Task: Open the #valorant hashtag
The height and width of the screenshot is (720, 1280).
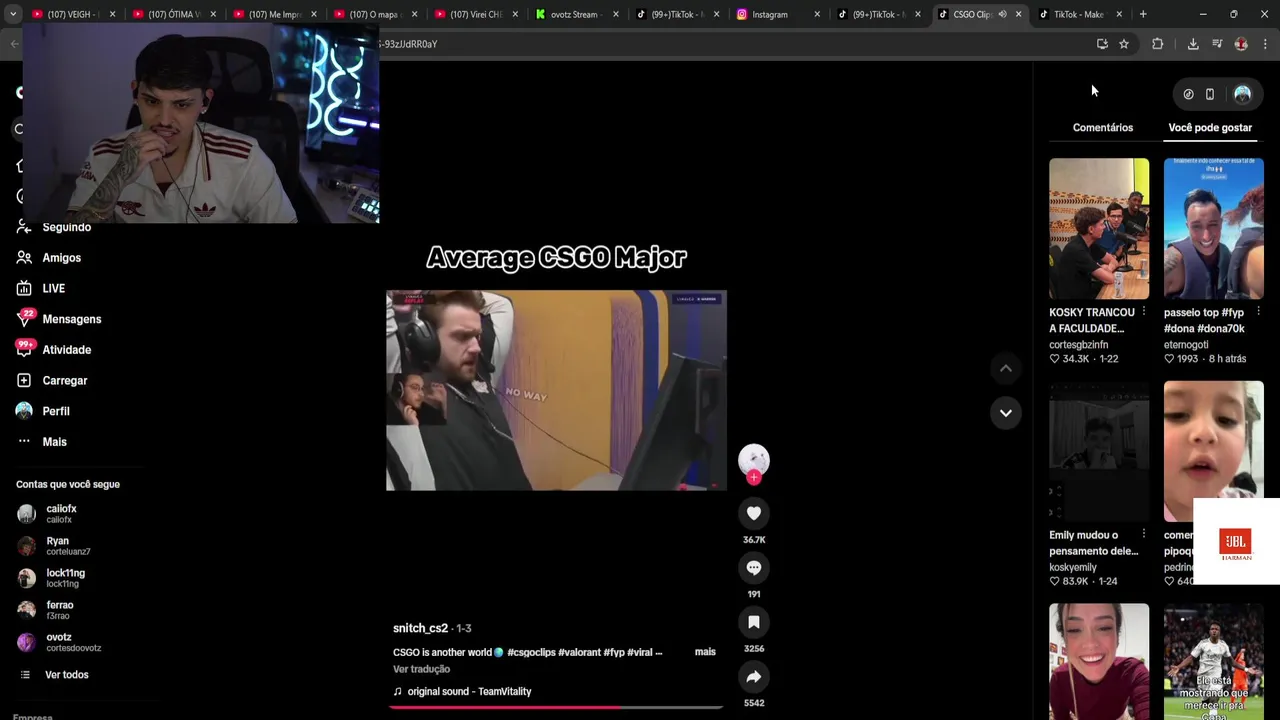Action: [580, 652]
